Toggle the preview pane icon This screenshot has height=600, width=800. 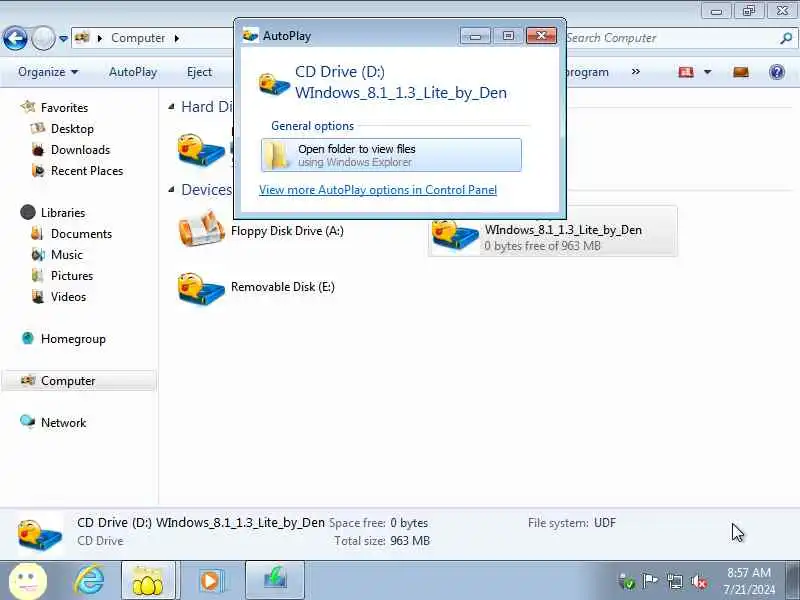(741, 72)
